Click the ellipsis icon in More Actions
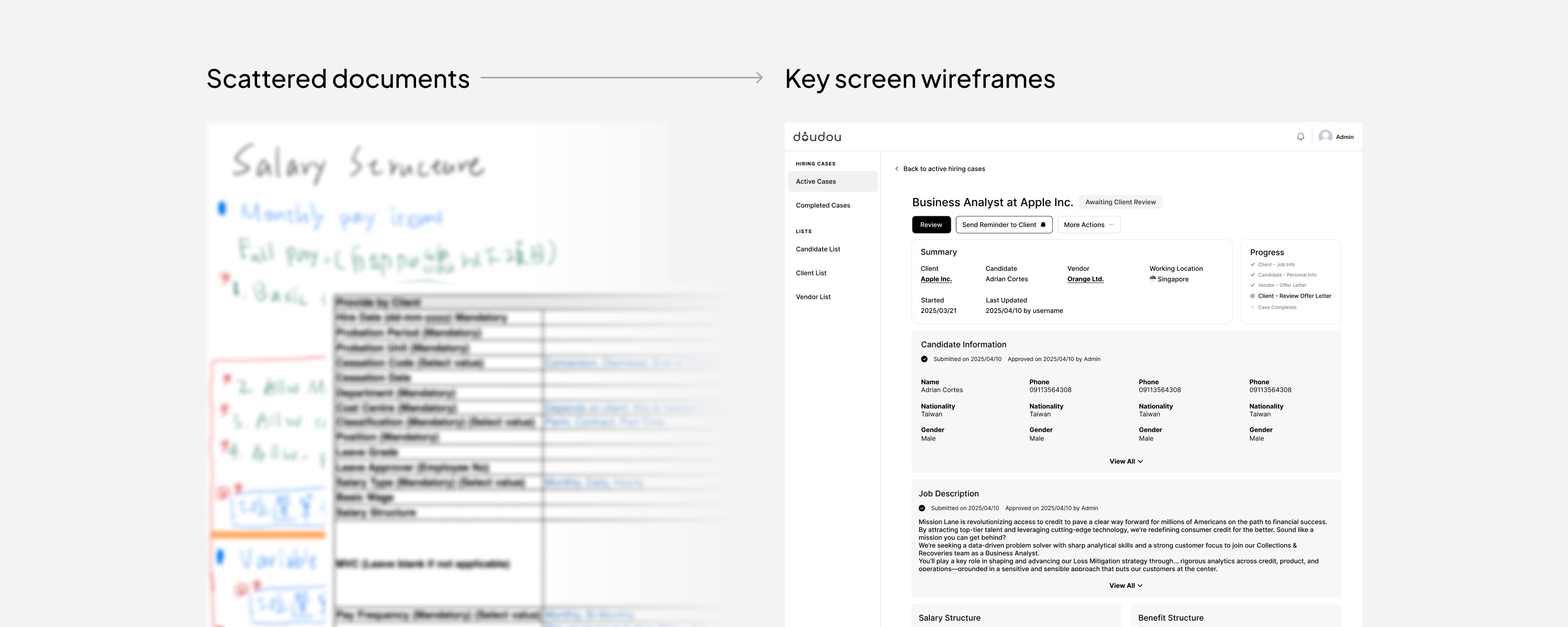 coord(1111,225)
